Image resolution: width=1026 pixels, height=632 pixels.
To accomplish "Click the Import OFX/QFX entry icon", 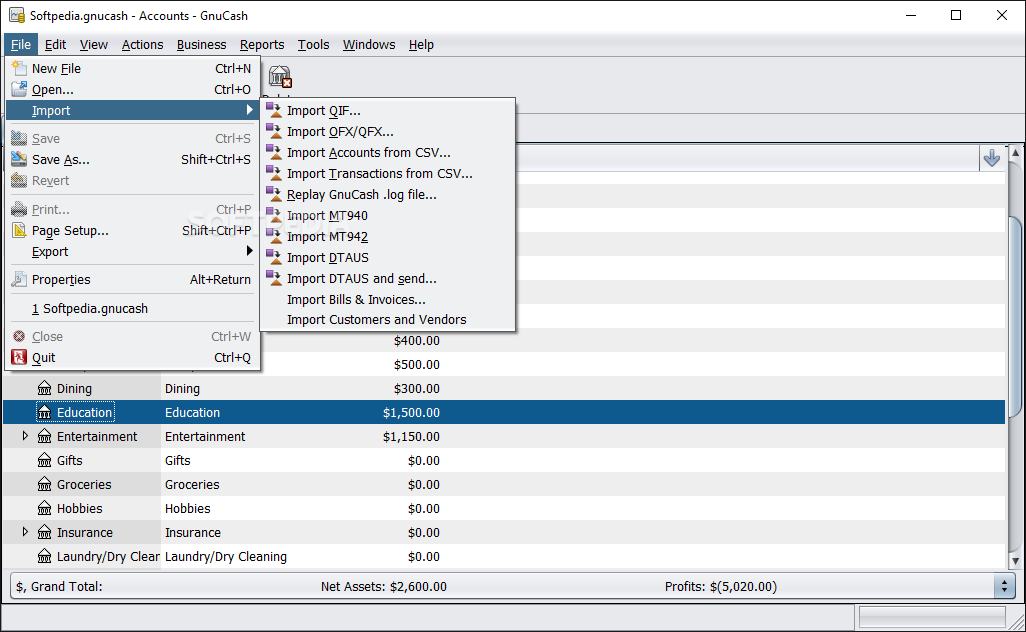I will 274,132.
